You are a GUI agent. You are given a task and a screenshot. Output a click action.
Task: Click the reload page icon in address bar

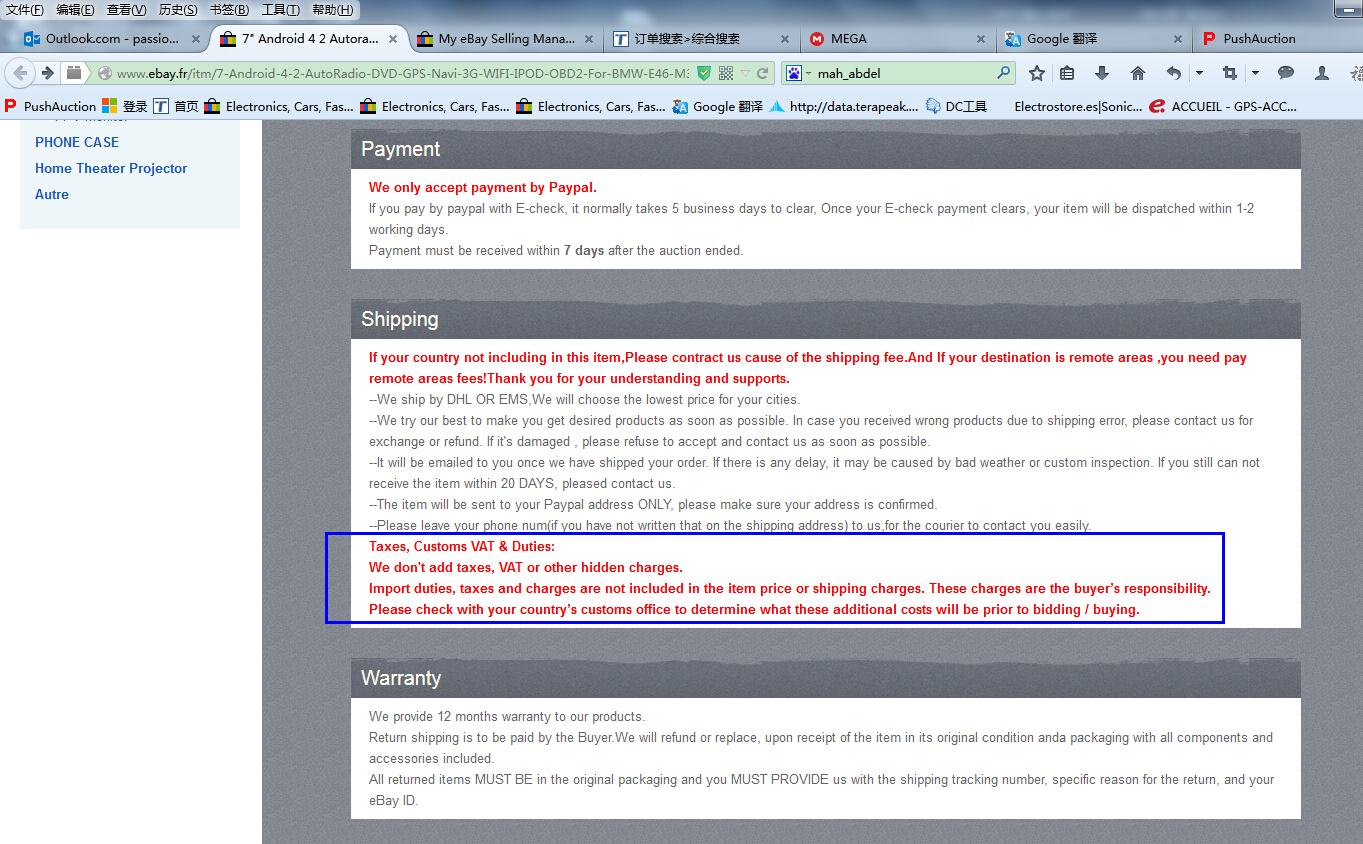(763, 73)
